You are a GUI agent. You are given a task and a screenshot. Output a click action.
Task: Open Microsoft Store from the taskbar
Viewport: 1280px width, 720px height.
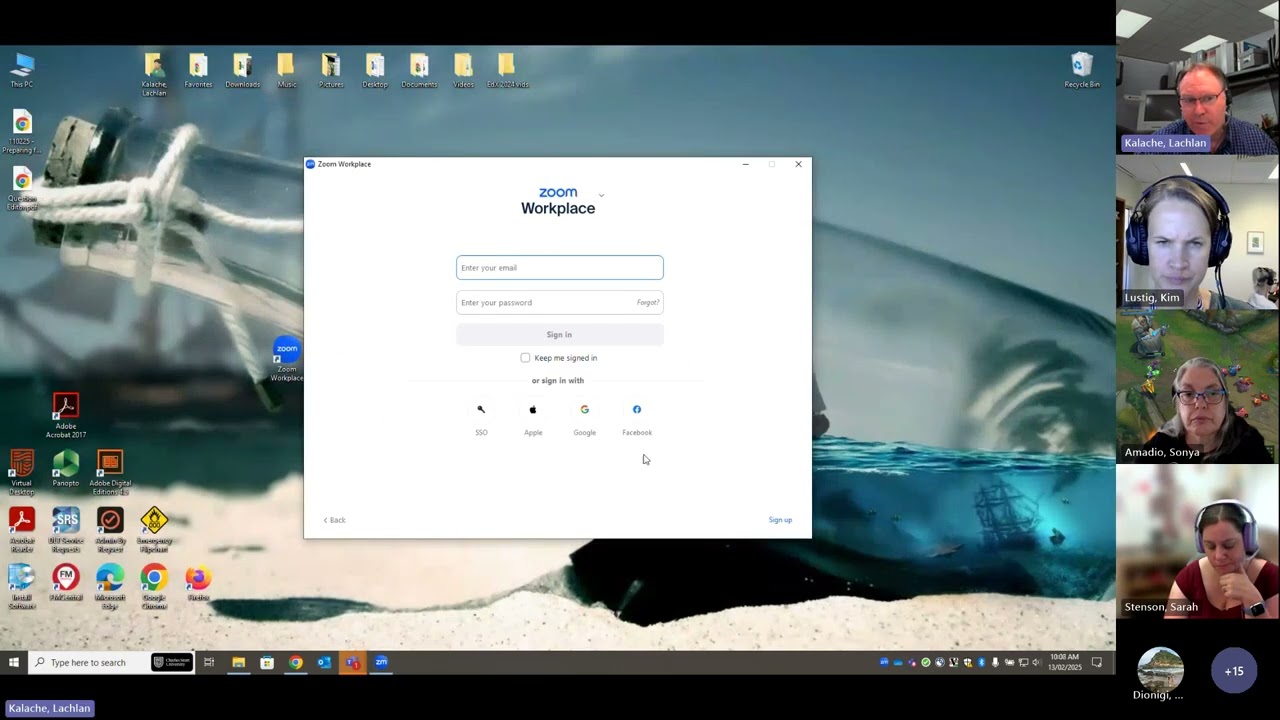coord(267,662)
